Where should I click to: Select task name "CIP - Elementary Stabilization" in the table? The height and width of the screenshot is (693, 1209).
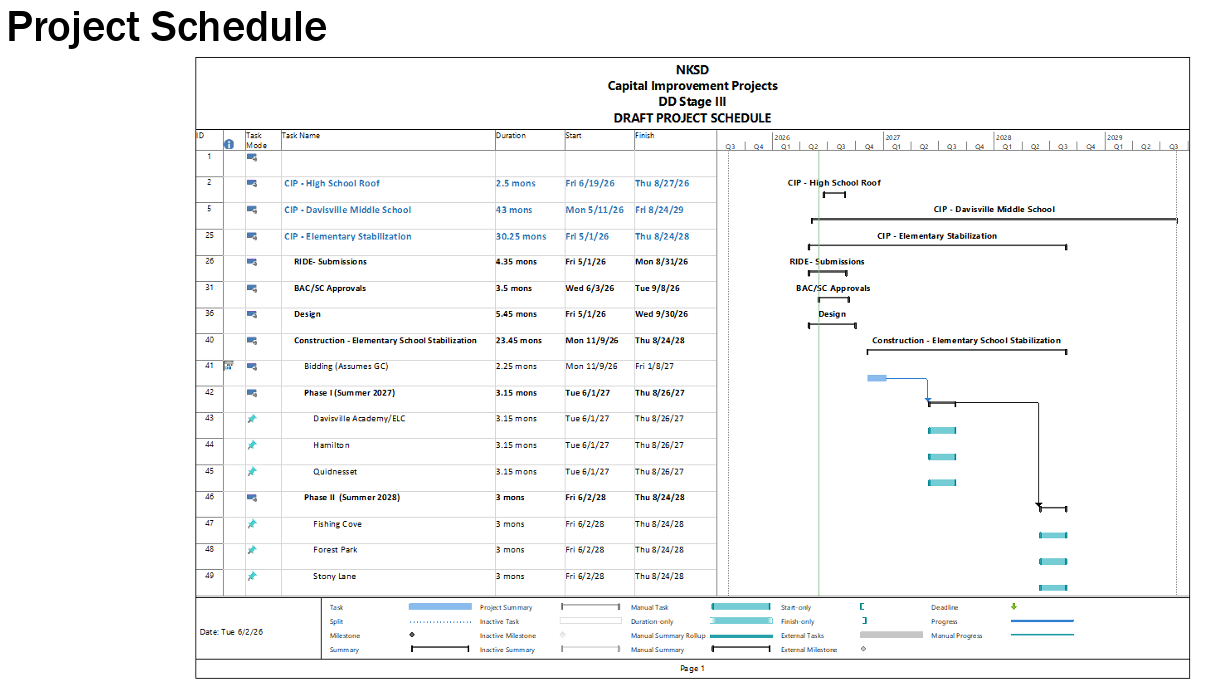click(347, 237)
